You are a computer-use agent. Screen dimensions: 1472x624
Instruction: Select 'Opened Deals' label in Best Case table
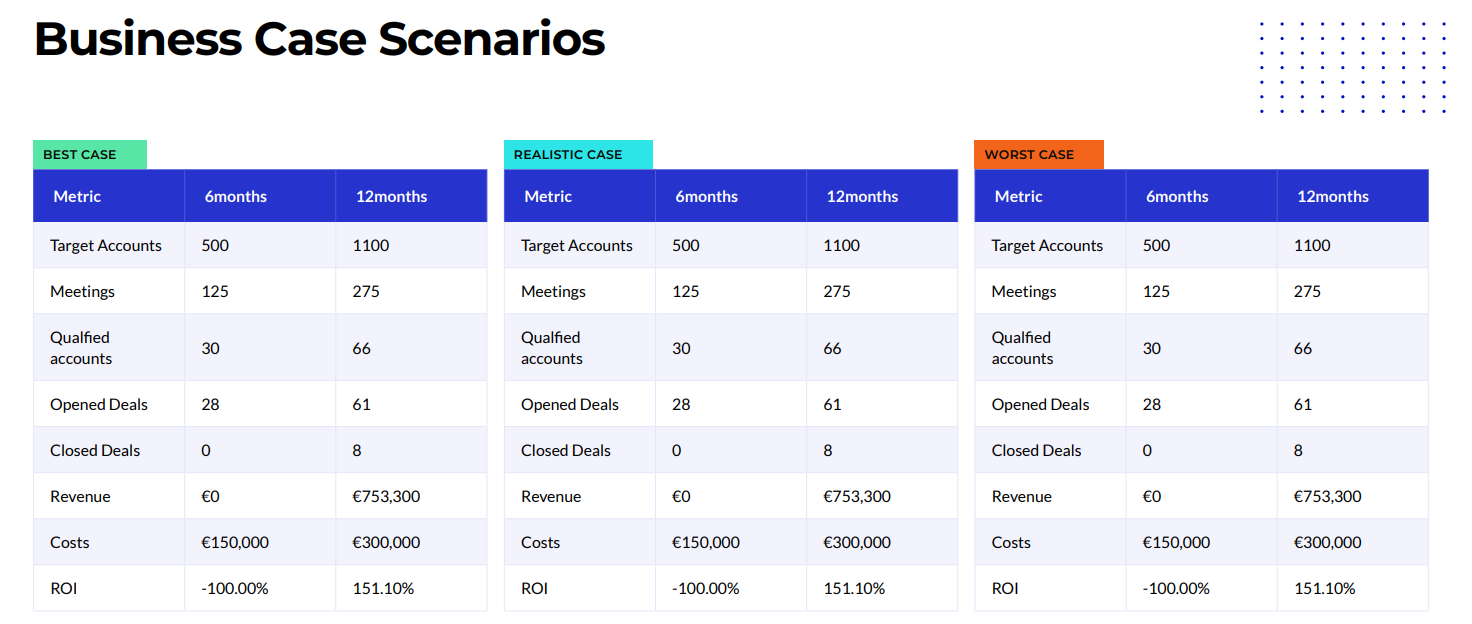click(99, 404)
